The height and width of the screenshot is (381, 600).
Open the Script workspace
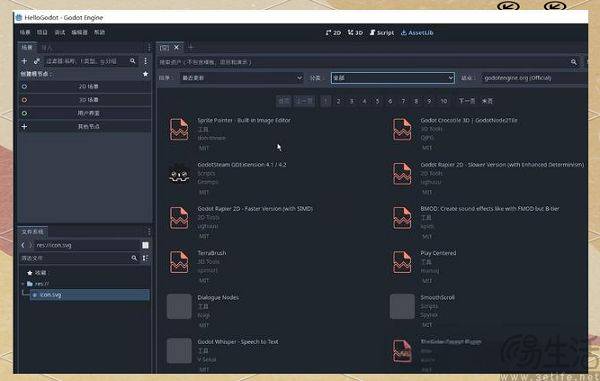tap(382, 33)
